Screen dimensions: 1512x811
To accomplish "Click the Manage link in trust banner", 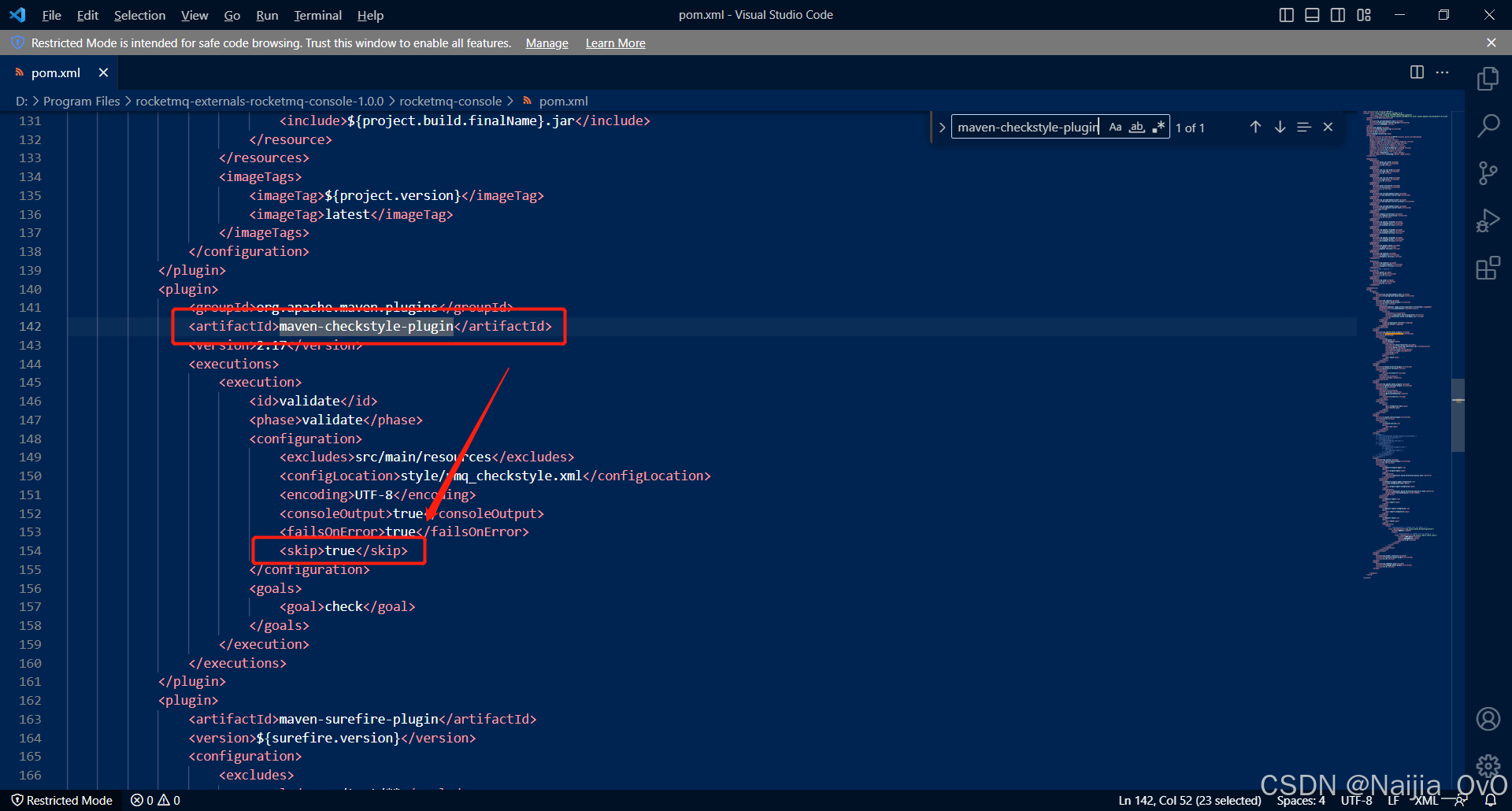I will point(547,43).
